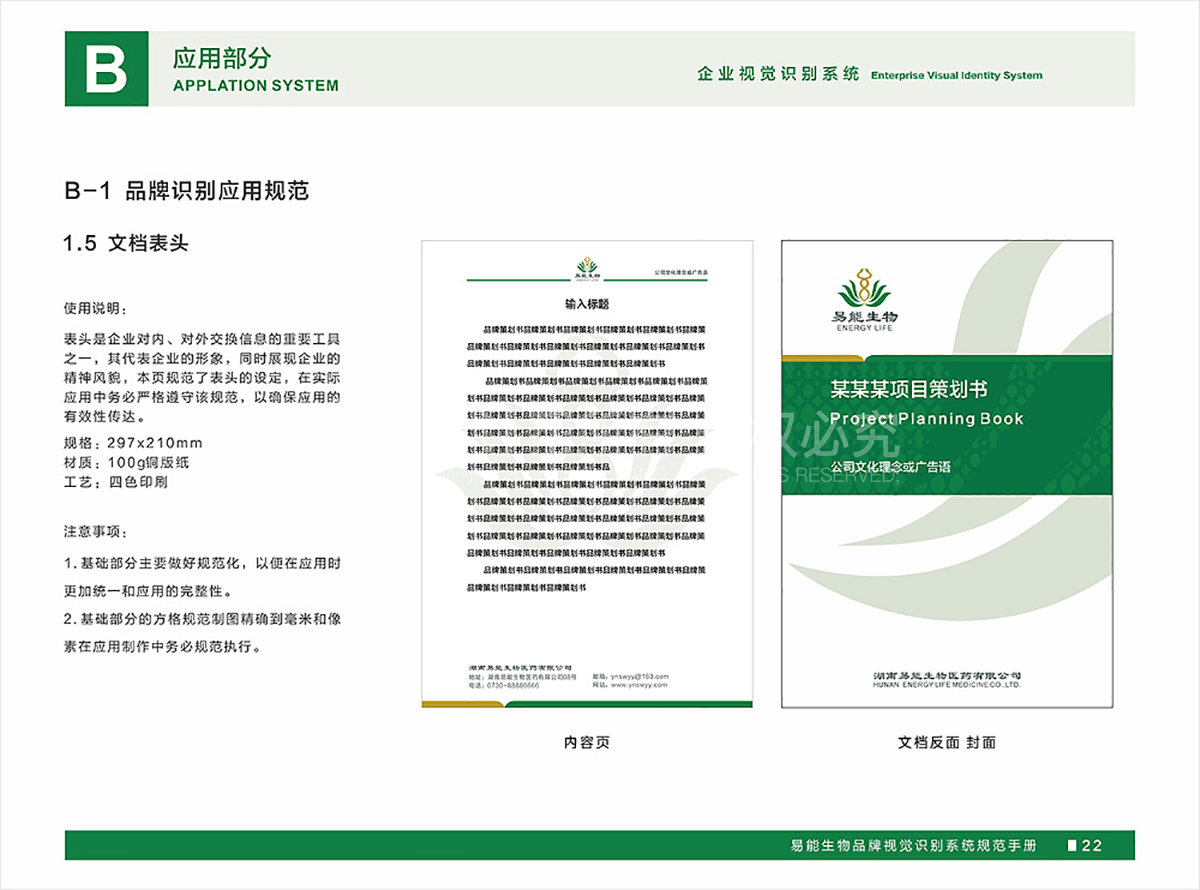The width and height of the screenshot is (1200, 890).
Task: Click the small logo atop the content page
Action: point(586,268)
